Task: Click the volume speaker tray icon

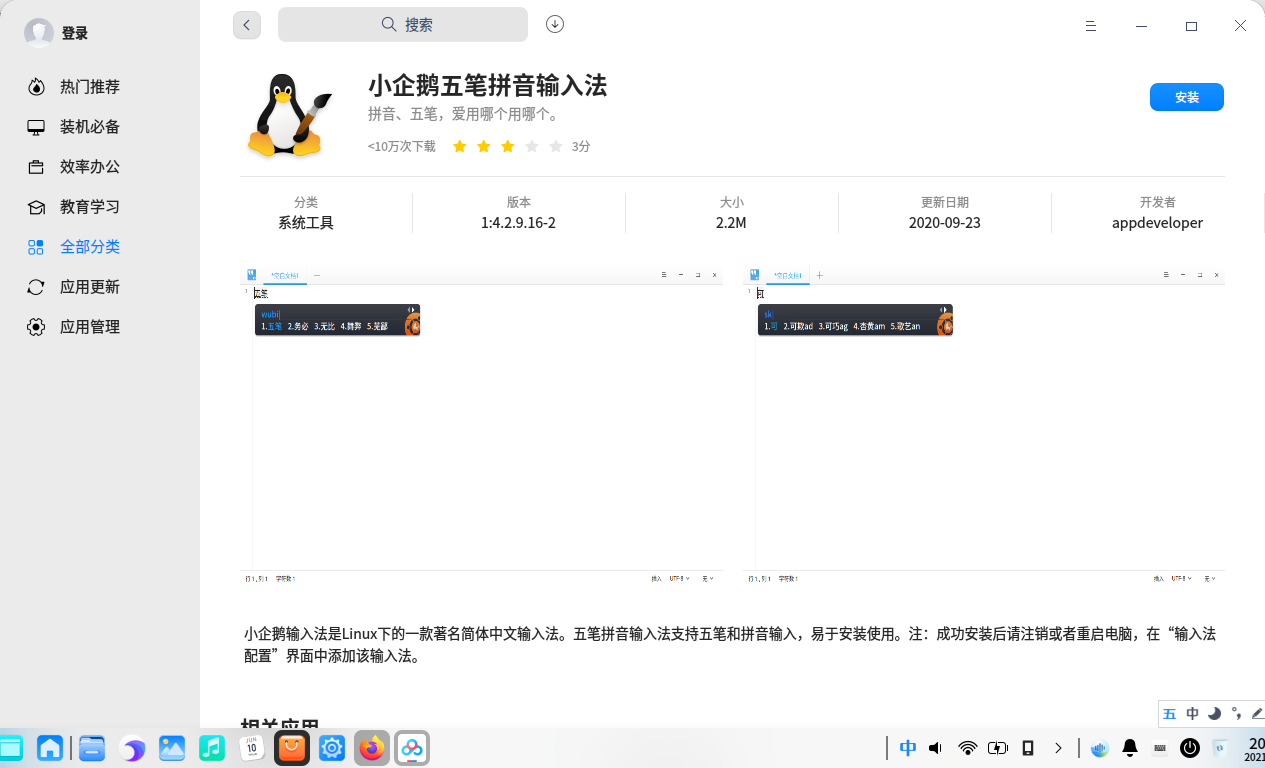Action: tap(936, 748)
